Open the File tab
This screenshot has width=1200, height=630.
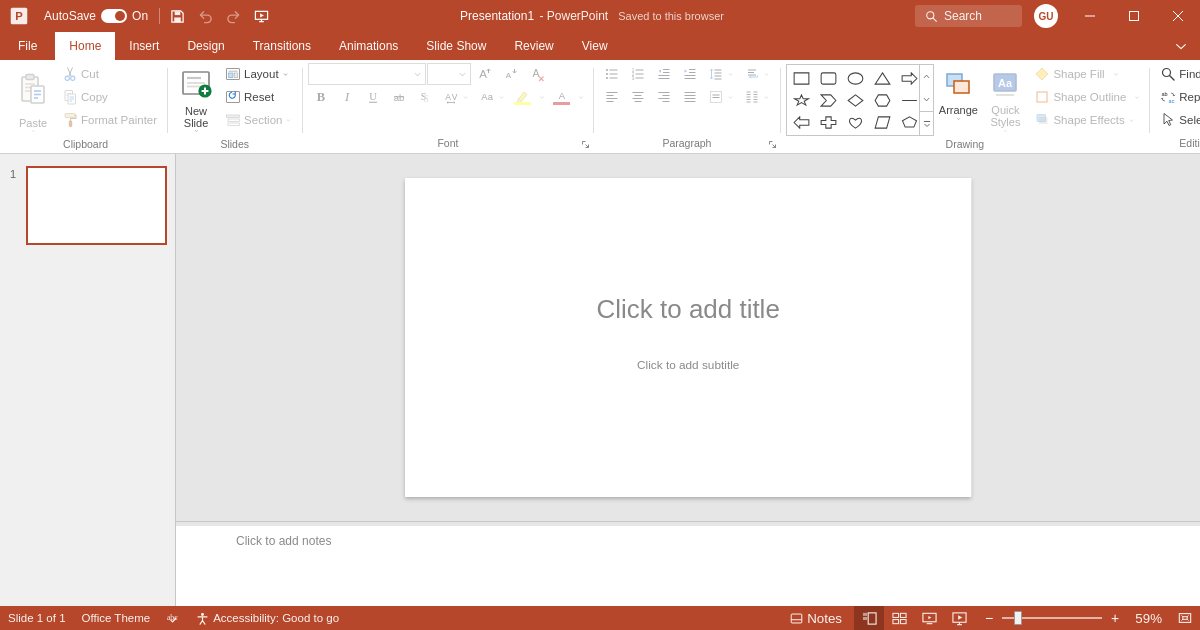click(28, 46)
